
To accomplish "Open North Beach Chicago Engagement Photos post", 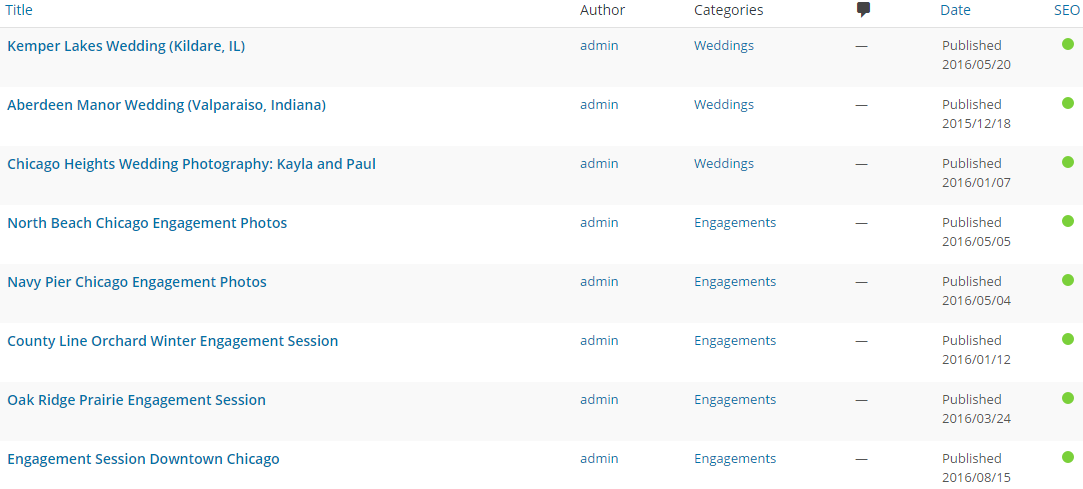I will tap(147, 223).
